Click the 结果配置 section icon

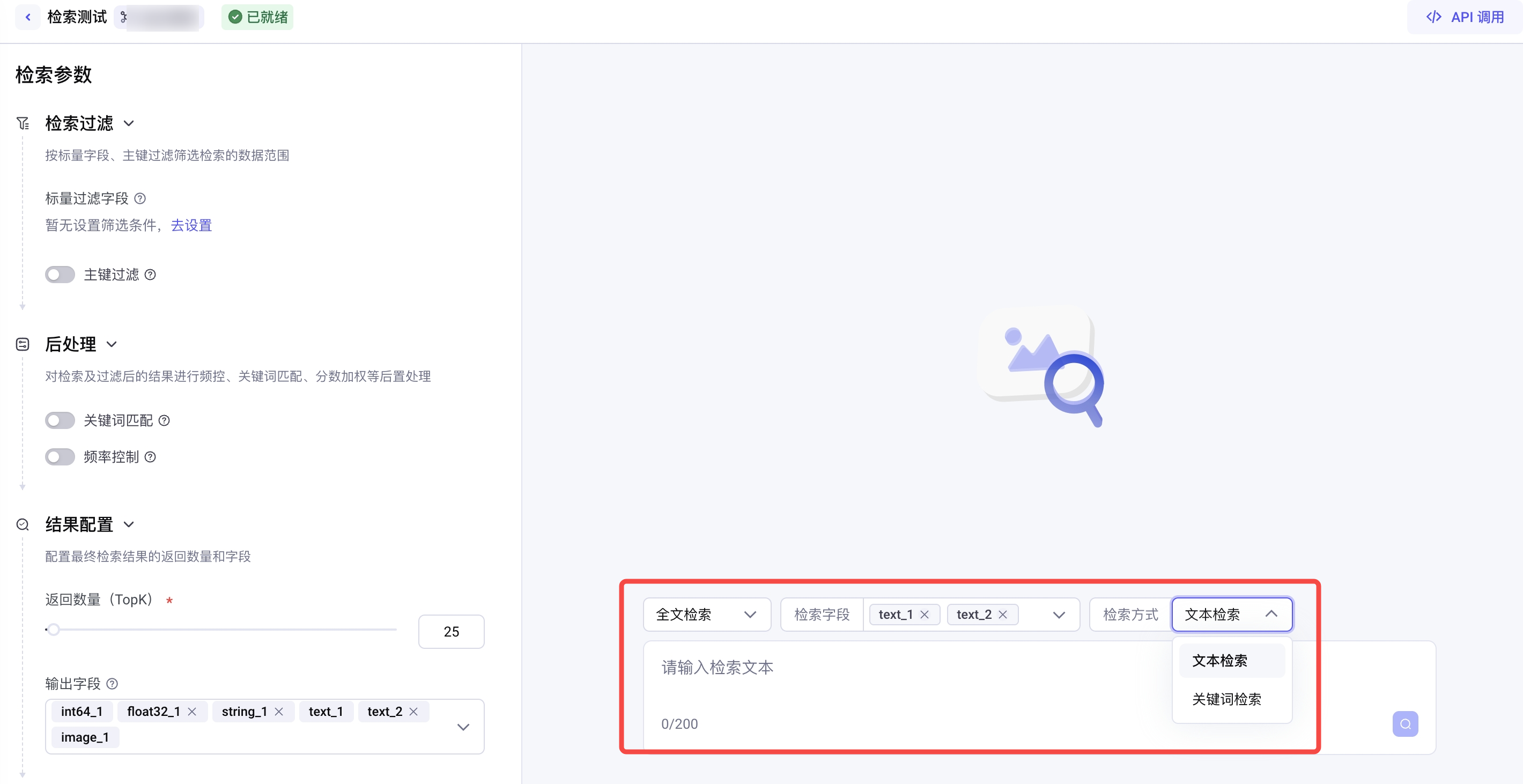[x=23, y=524]
